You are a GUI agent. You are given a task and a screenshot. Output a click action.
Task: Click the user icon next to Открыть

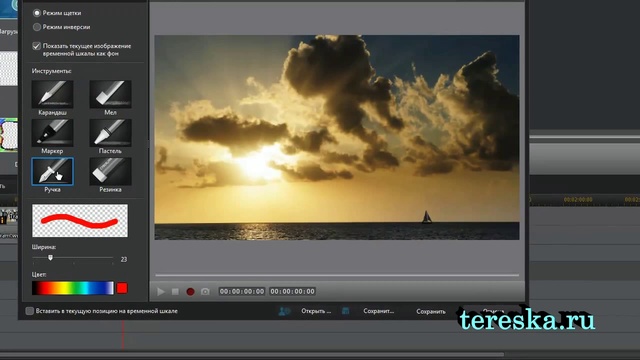[284, 311]
